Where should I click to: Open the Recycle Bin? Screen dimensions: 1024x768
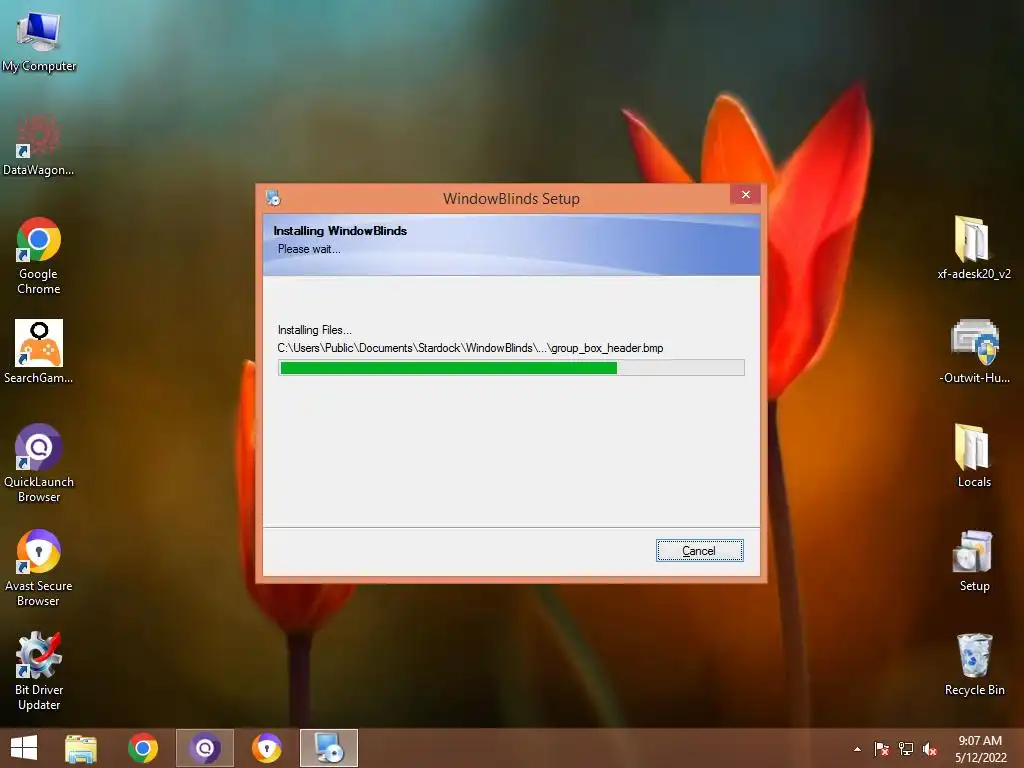point(974,664)
